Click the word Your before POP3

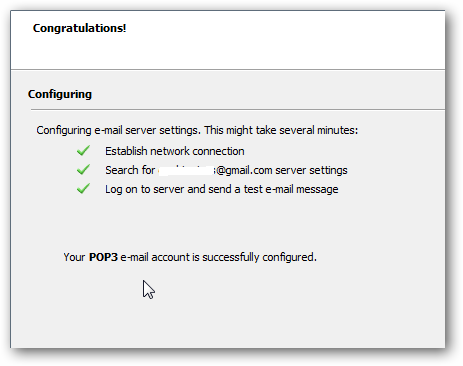coord(74,257)
